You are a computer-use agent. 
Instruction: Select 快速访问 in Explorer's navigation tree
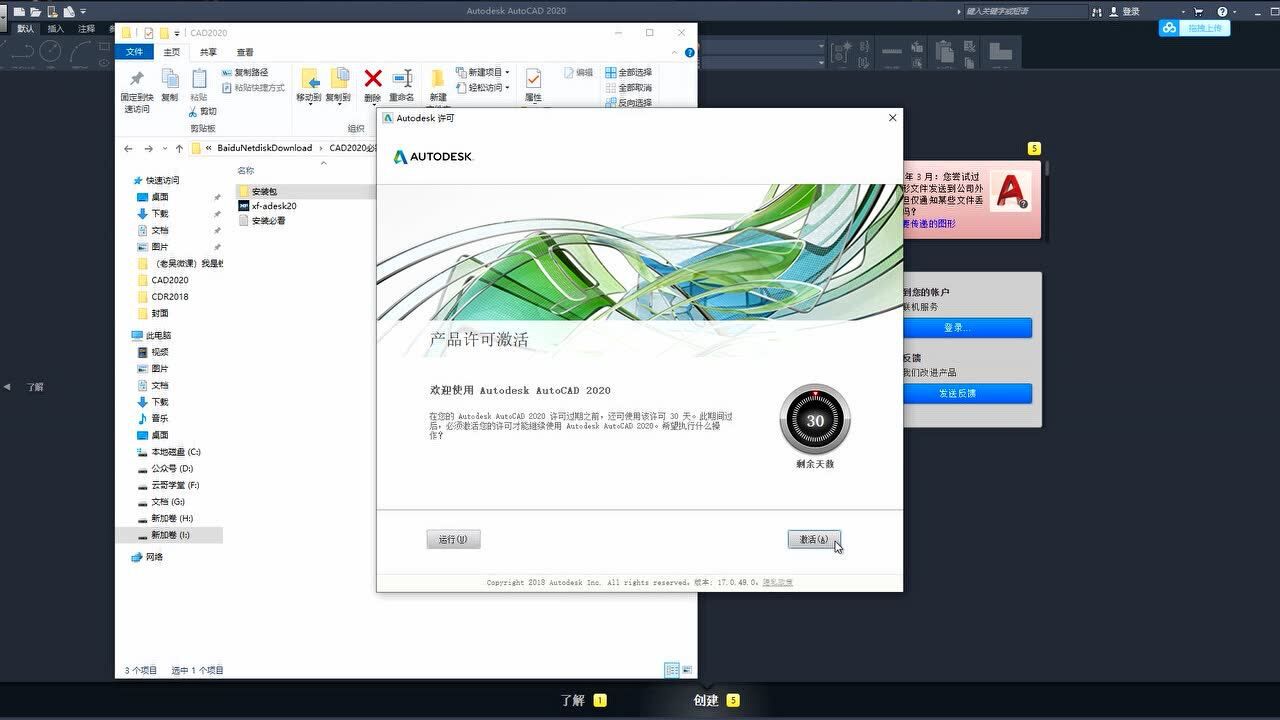pos(156,180)
